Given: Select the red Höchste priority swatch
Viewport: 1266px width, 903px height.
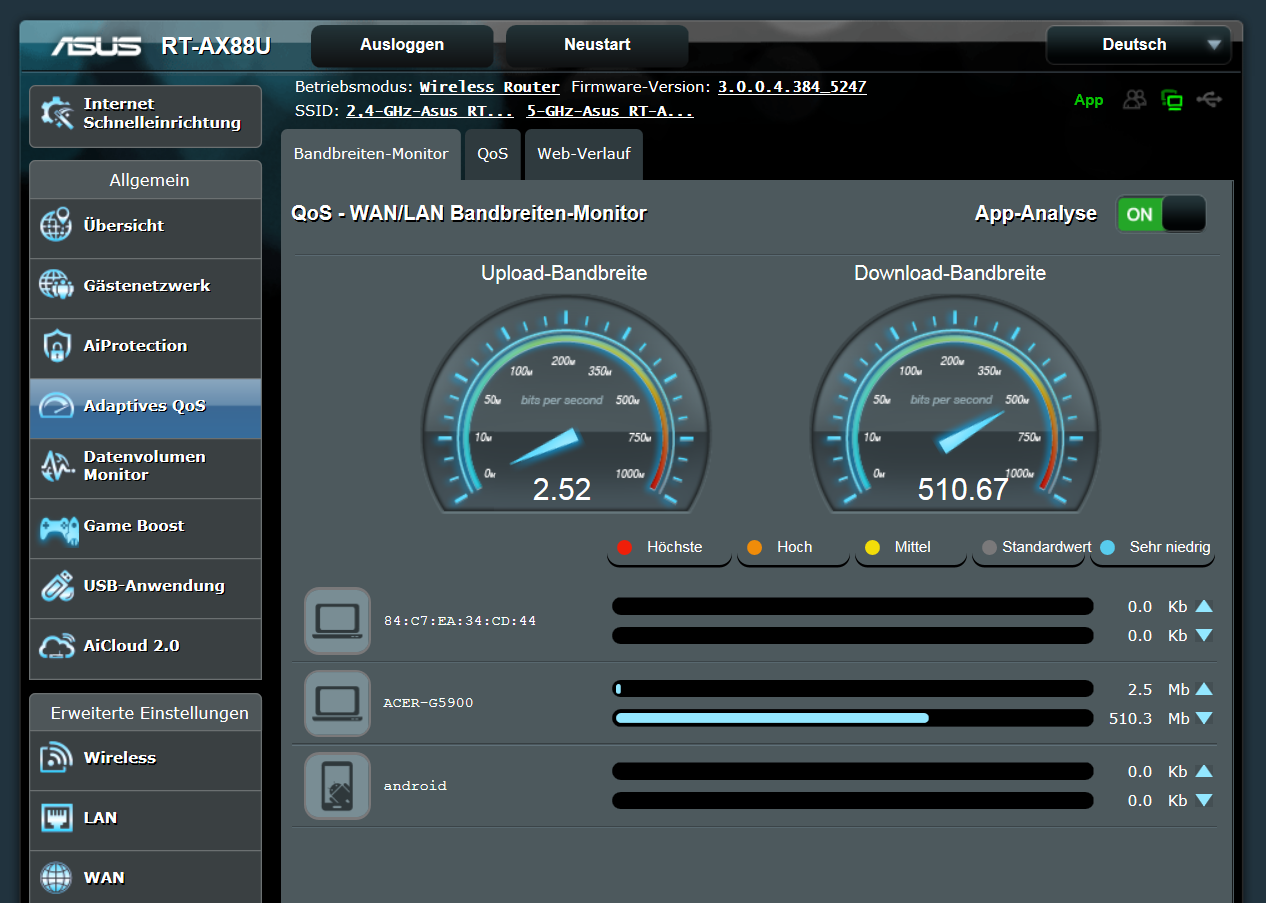Looking at the screenshot, I should [625, 547].
